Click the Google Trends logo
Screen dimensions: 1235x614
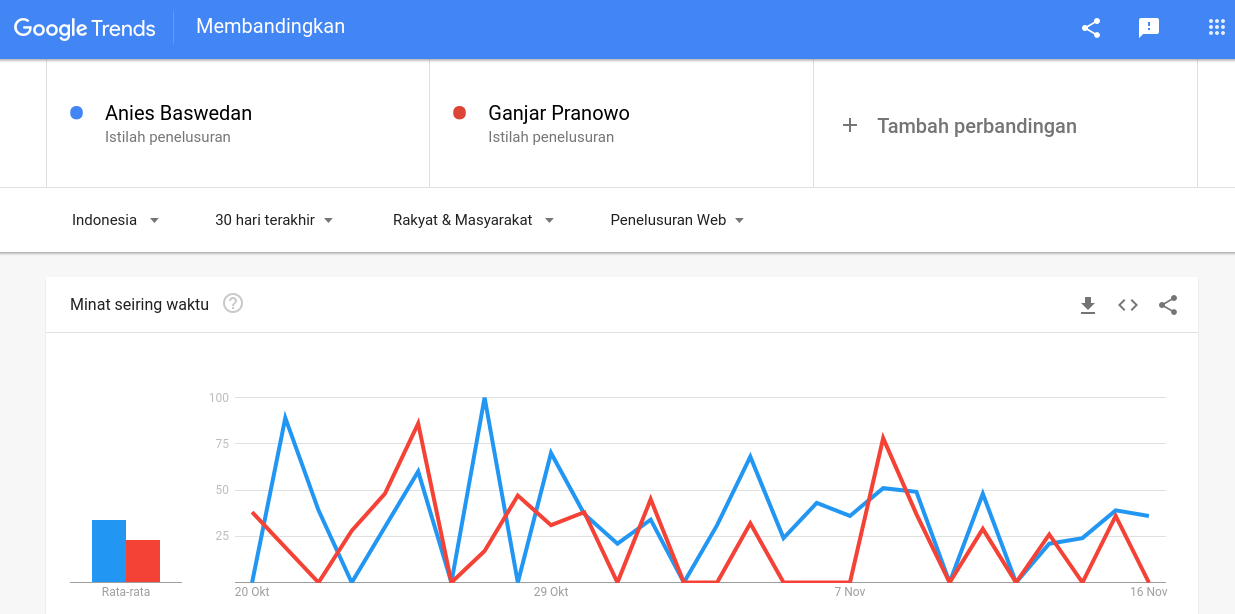point(85,28)
